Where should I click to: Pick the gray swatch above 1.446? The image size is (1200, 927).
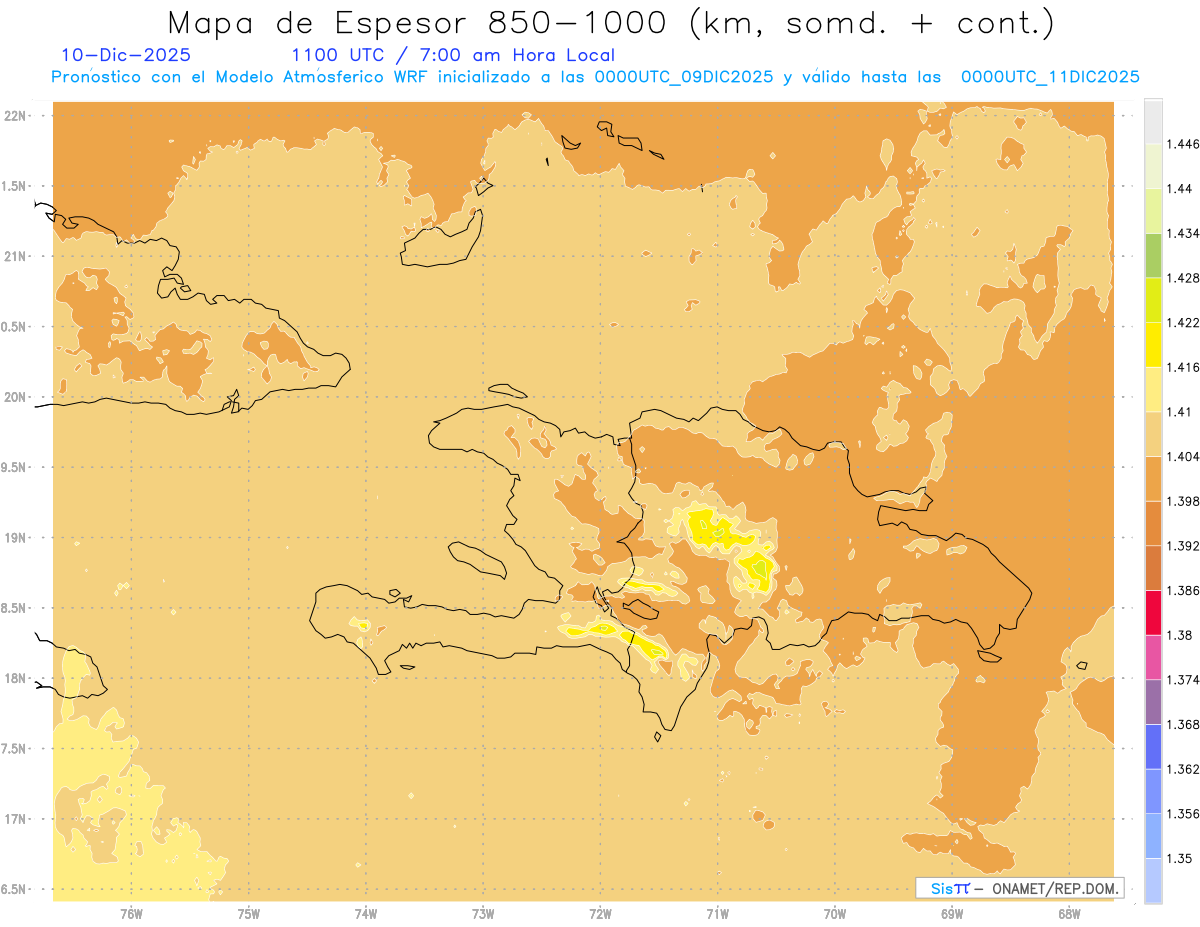[1153, 121]
